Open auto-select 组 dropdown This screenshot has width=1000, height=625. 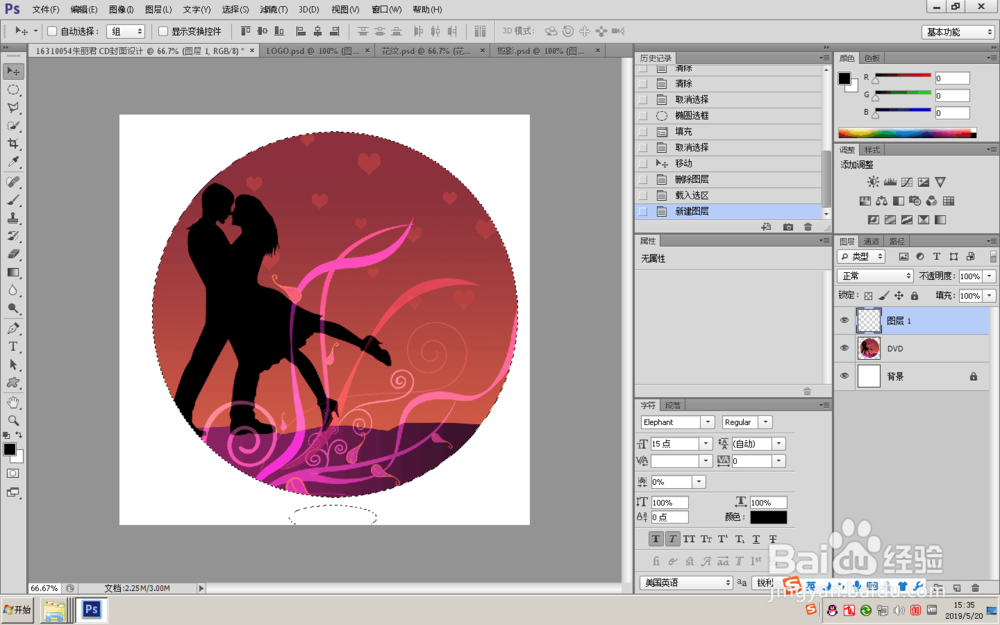pyautogui.click(x=126, y=31)
